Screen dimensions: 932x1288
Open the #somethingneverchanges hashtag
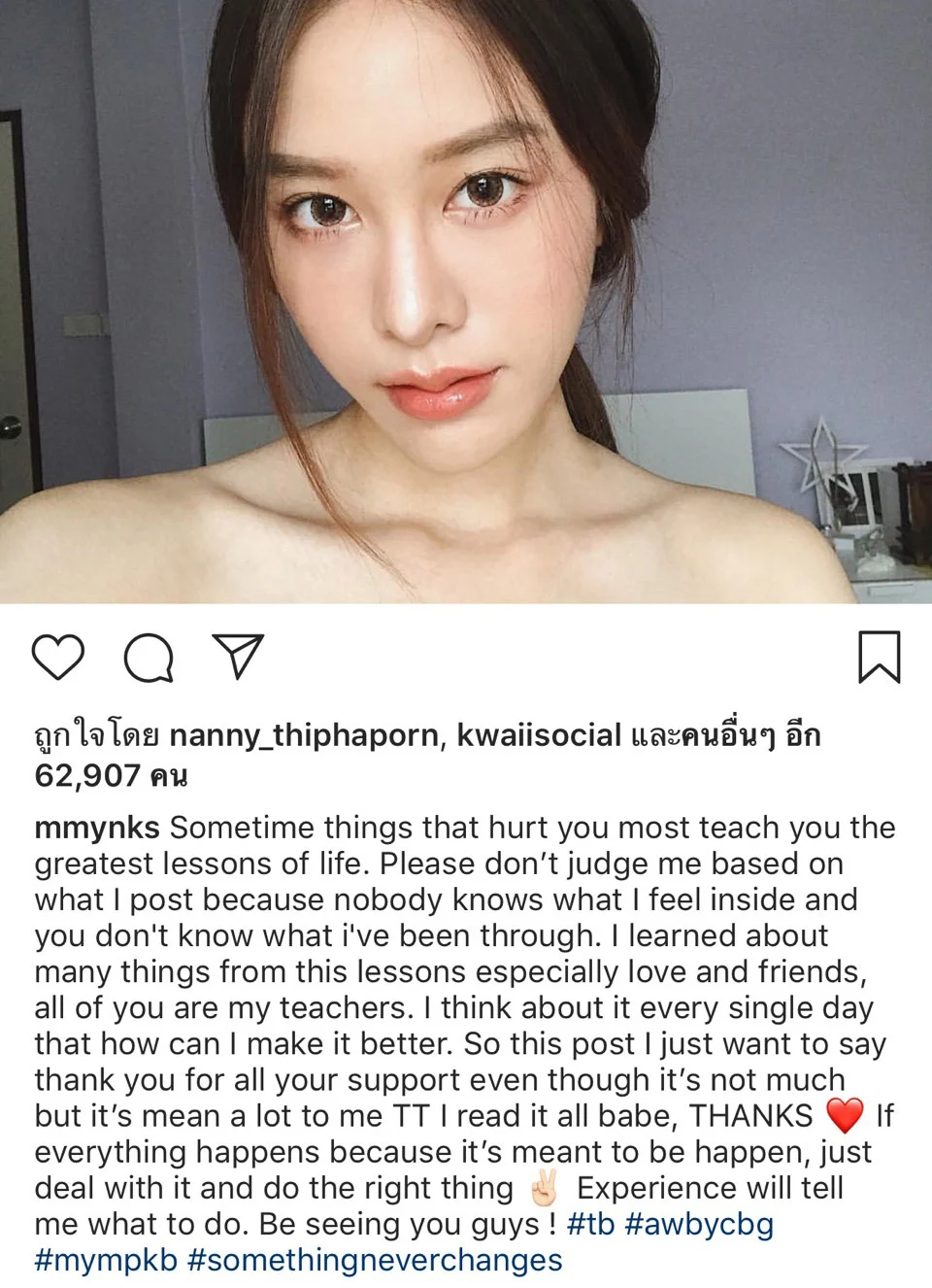[375, 1260]
